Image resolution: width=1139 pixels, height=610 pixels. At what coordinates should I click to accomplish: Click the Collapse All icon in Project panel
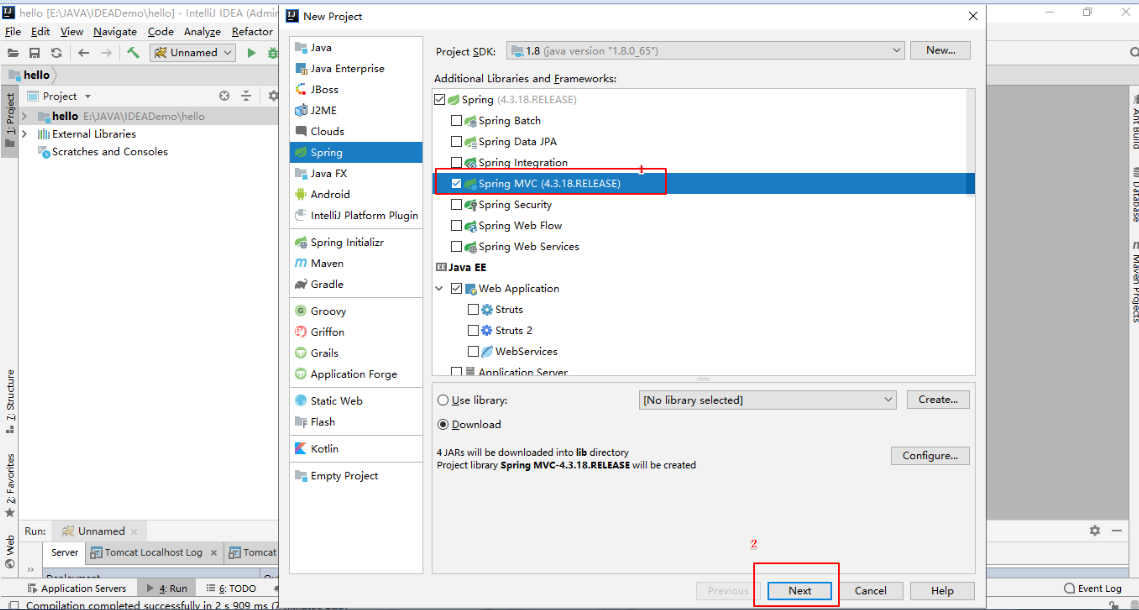(x=246, y=96)
